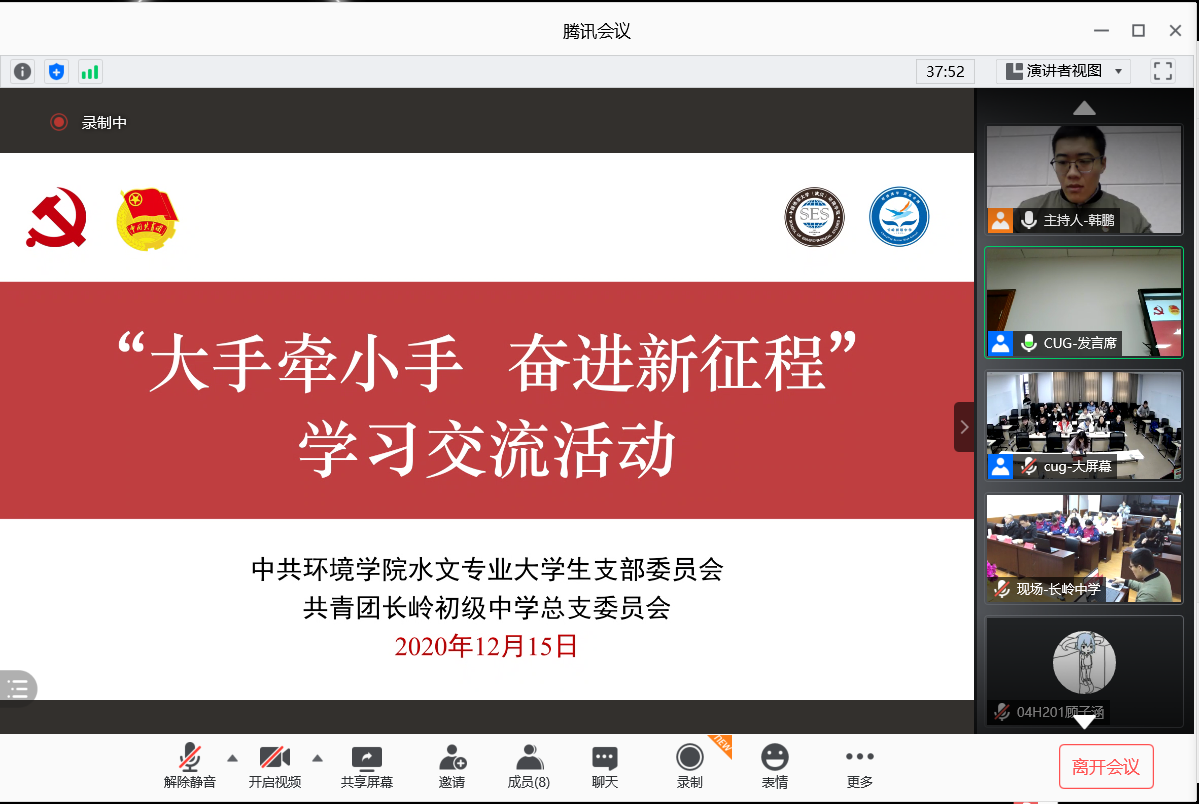Unmute microphone via 解除静音

pyautogui.click(x=189, y=767)
